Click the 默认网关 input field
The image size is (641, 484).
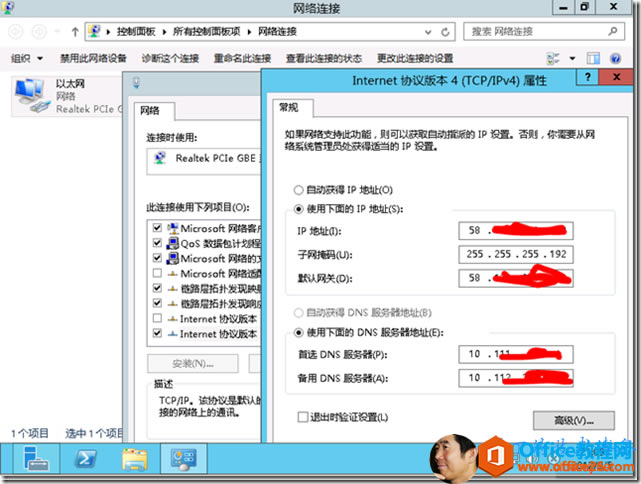pos(515,278)
